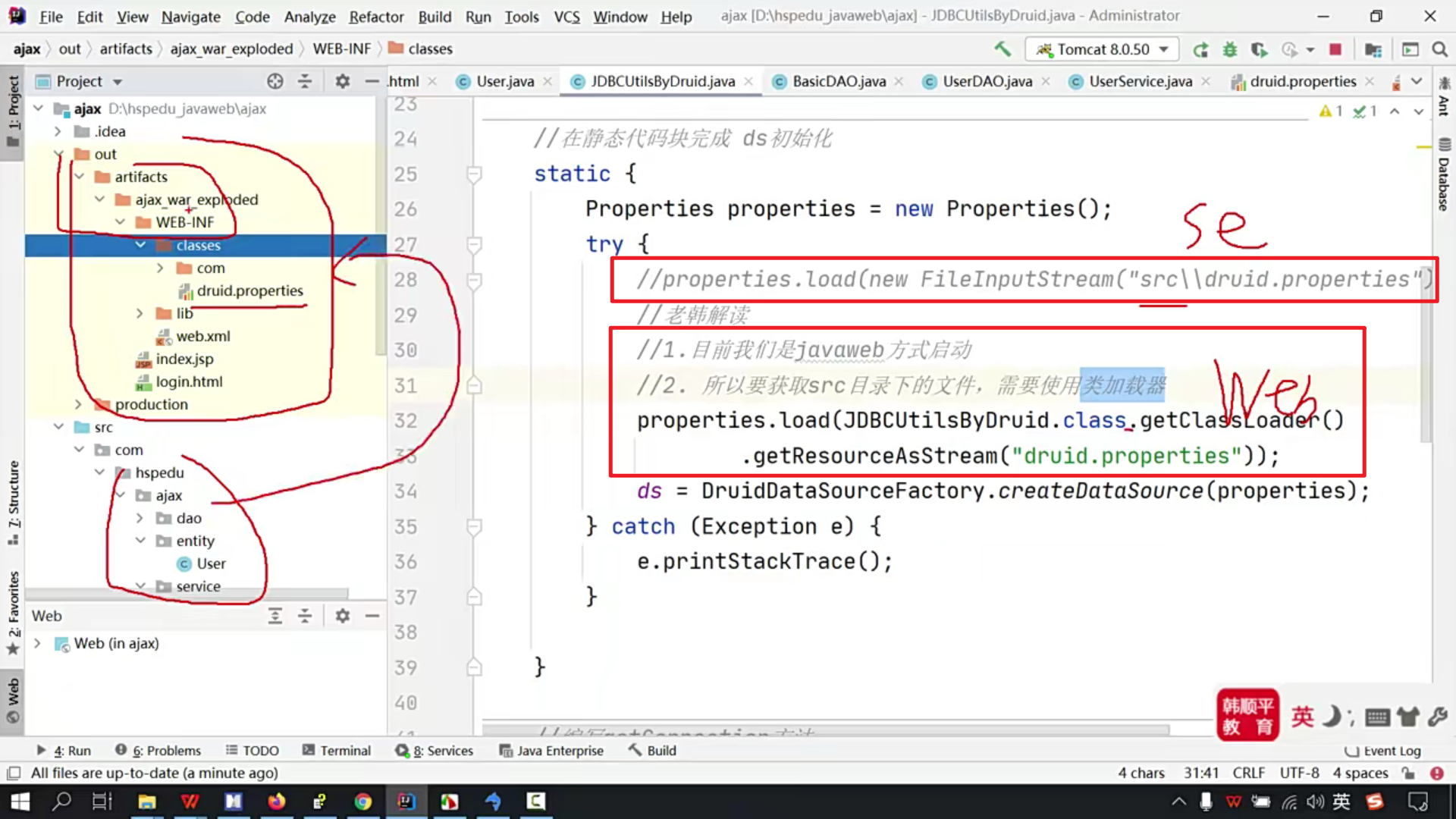
Task: Expand the lib folder under WEB-INF
Action: pos(140,313)
